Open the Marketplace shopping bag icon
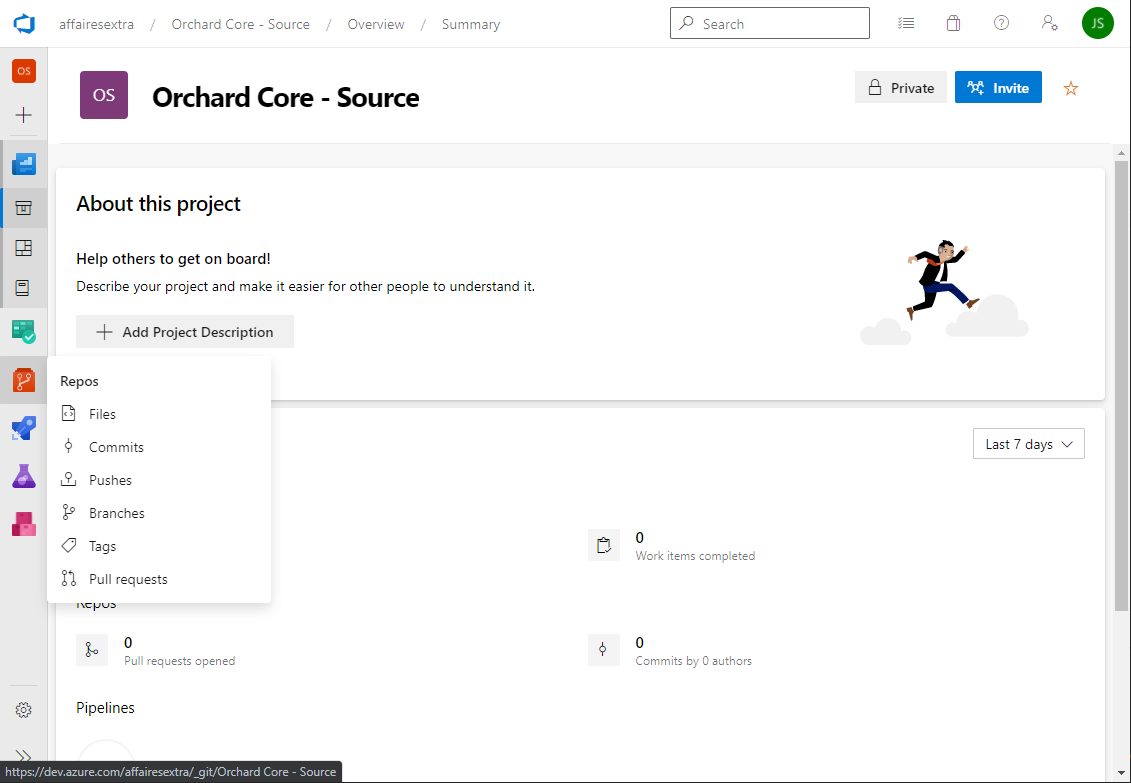This screenshot has height=783, width=1131. [x=954, y=24]
